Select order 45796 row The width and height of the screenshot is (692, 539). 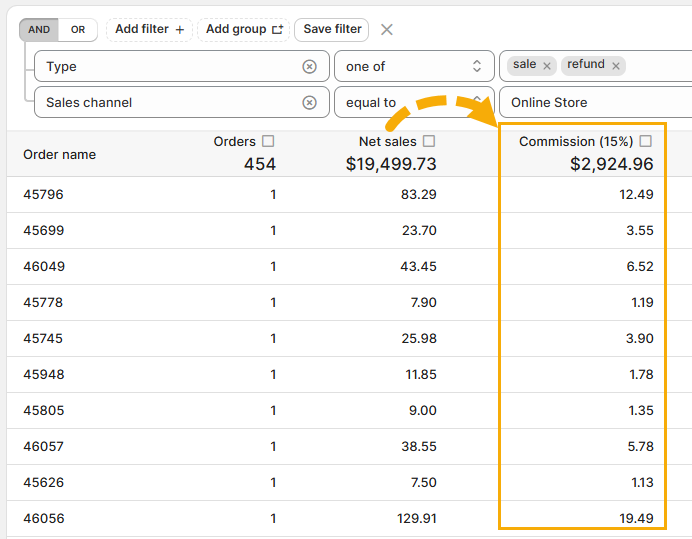43,195
